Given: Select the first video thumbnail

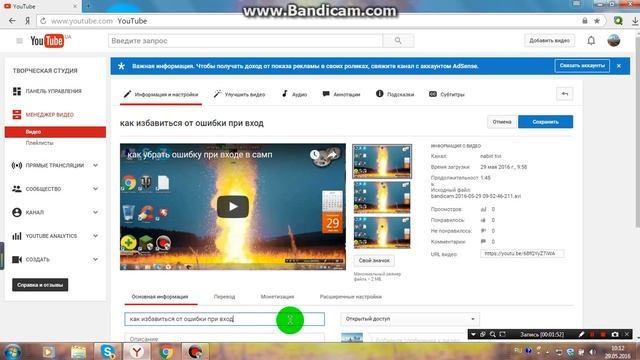Looking at the screenshot, I should [x=382, y=161].
